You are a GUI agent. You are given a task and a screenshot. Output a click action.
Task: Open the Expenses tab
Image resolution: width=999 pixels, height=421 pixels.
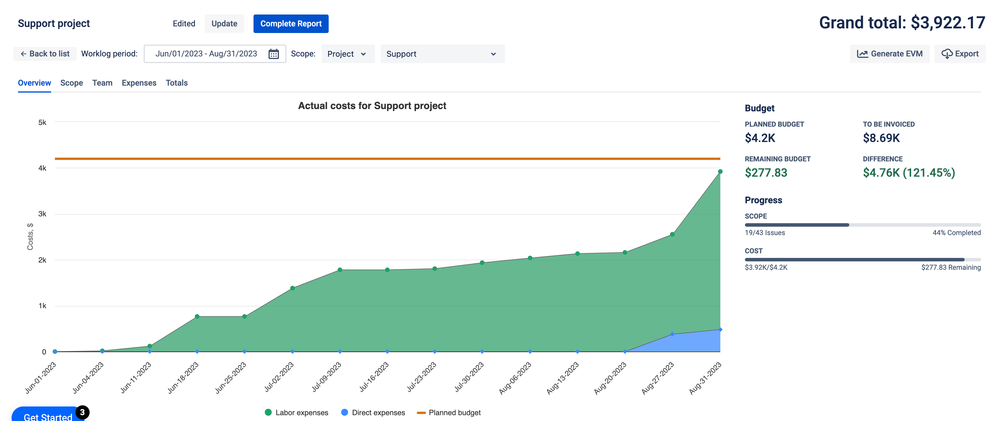(x=139, y=83)
